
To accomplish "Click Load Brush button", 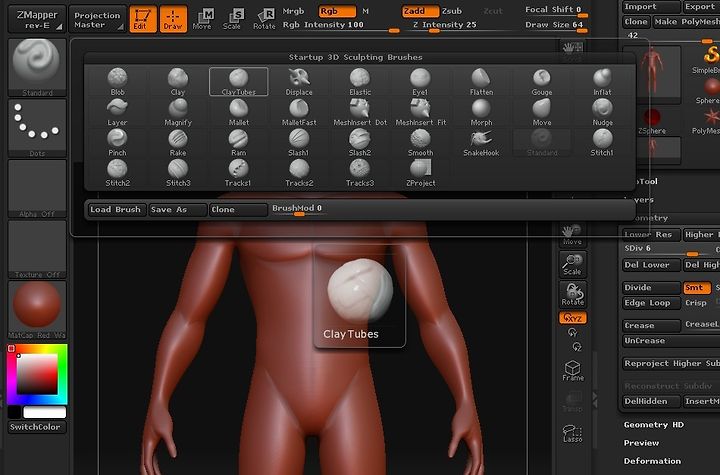I will [x=116, y=209].
